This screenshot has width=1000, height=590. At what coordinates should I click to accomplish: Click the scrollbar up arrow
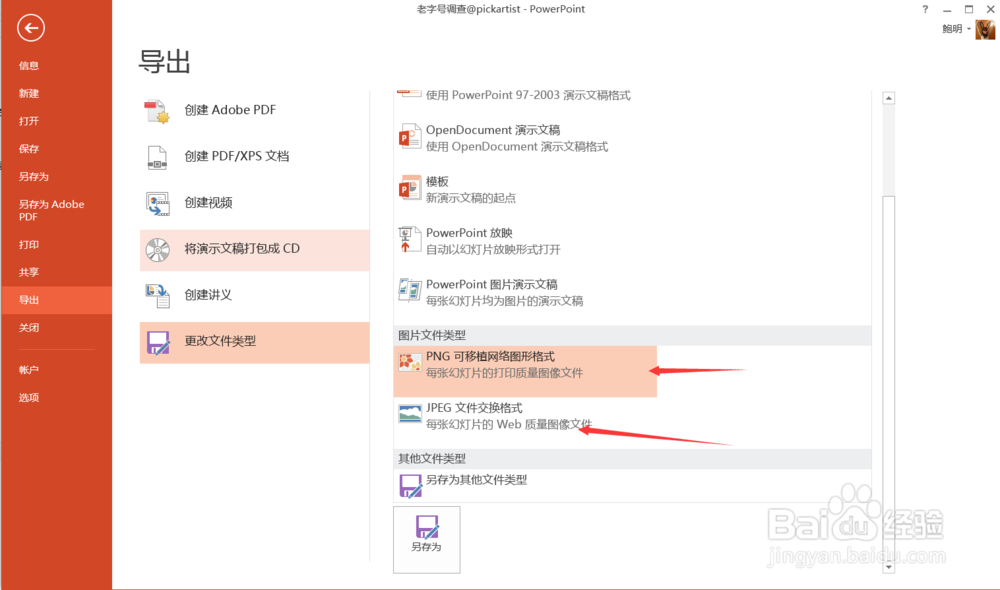(888, 98)
